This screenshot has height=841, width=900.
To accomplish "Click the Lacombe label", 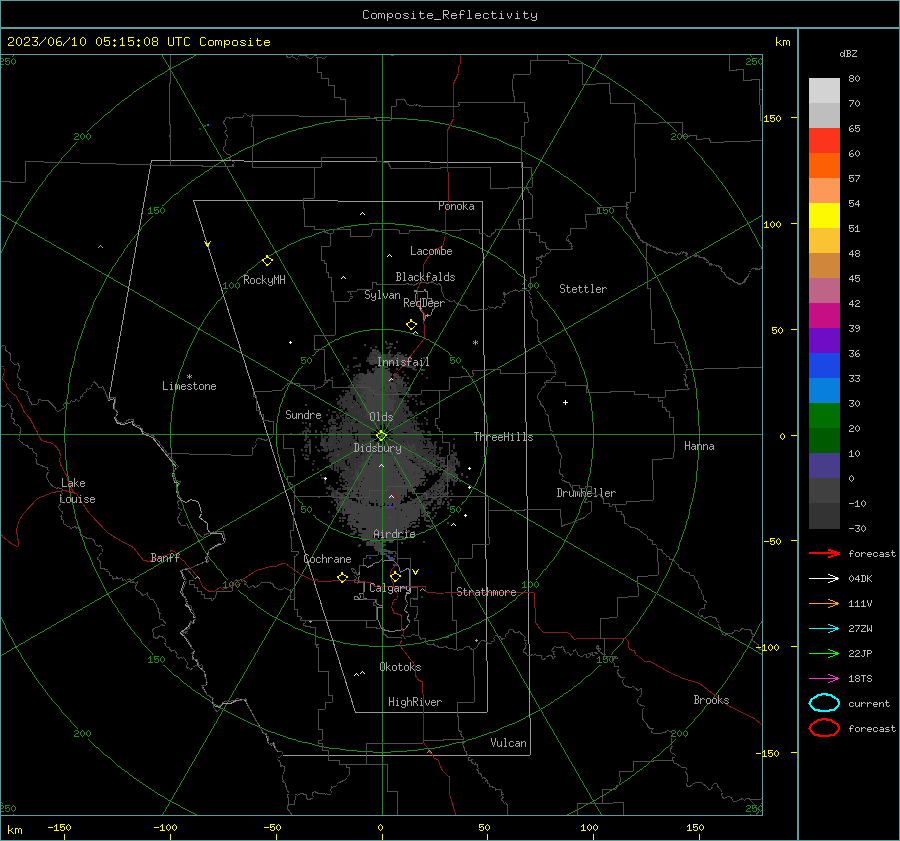I will coord(431,251).
